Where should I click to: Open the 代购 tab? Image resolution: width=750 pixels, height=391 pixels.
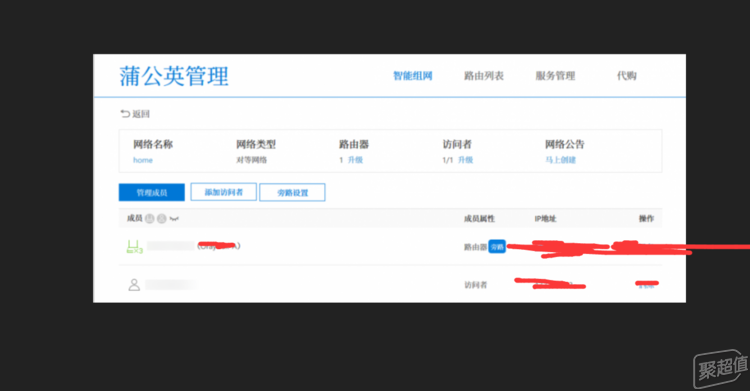(x=626, y=76)
